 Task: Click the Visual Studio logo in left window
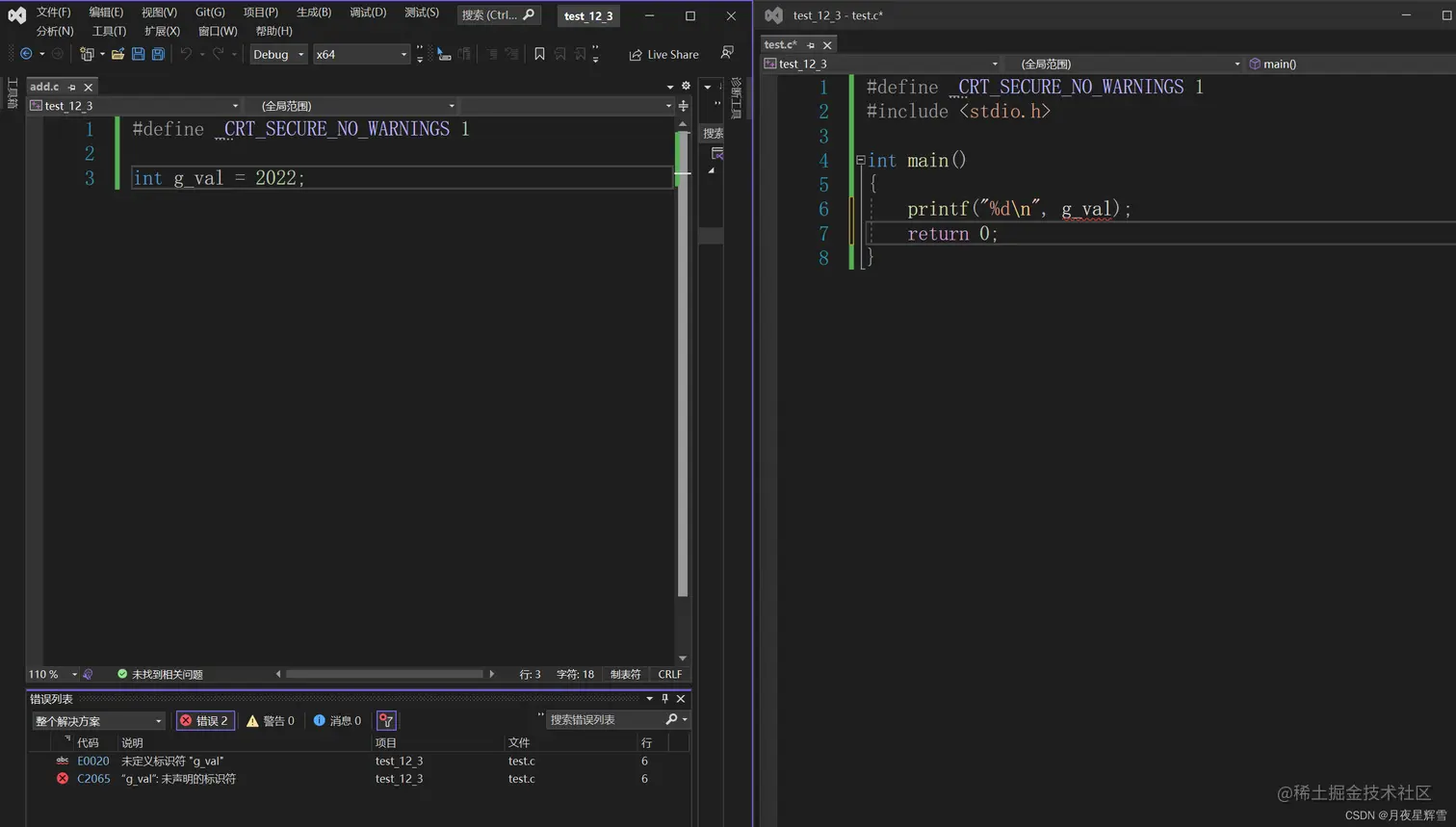tap(16, 15)
